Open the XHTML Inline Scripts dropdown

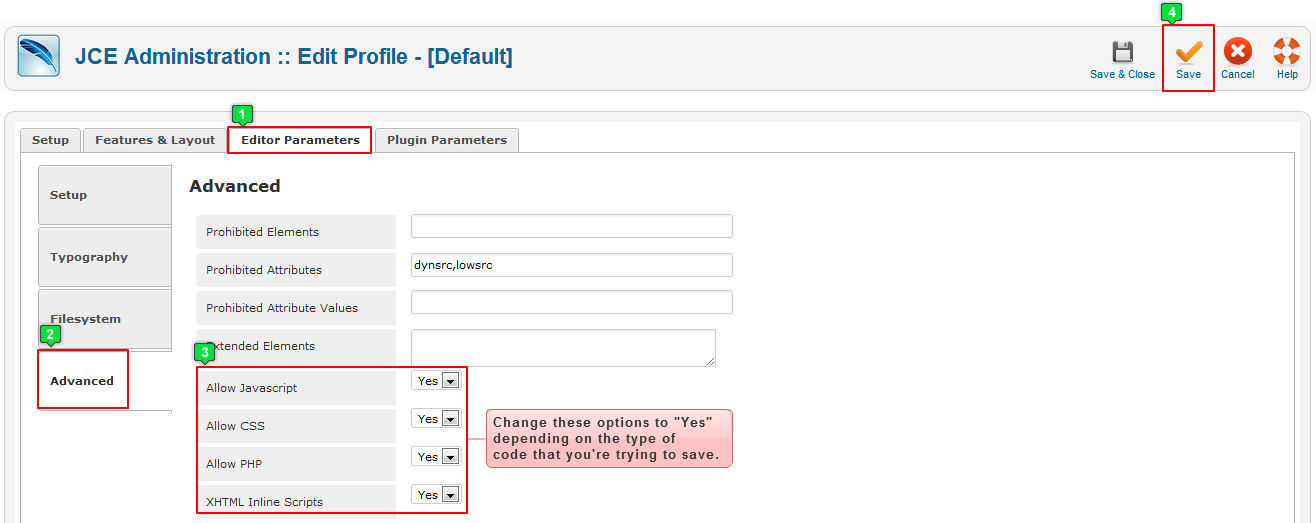[x=436, y=495]
